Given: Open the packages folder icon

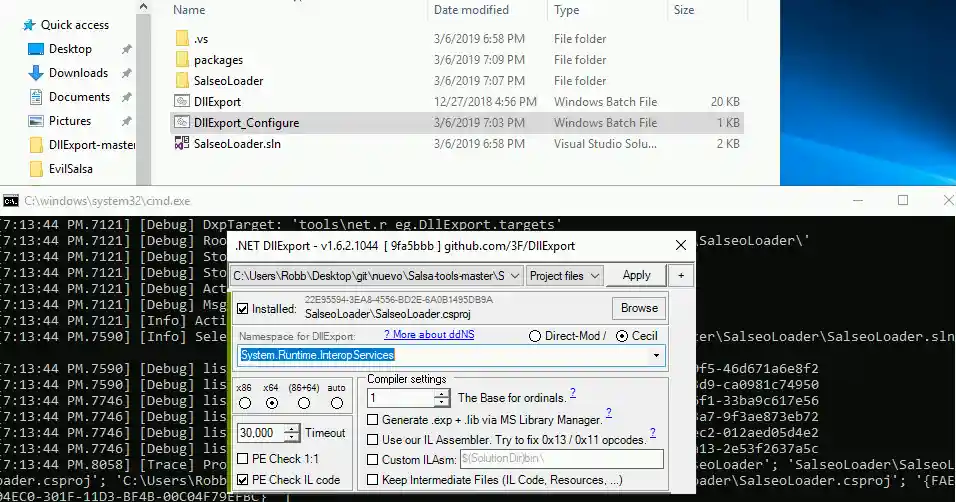Looking at the screenshot, I should coord(181,60).
